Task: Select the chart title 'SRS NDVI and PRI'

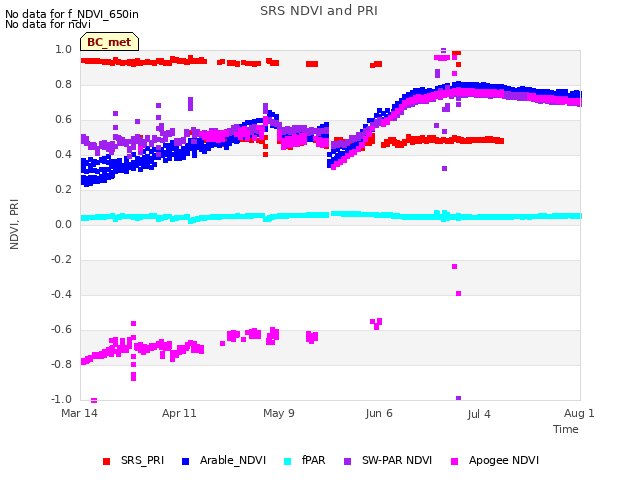Action: [x=319, y=11]
